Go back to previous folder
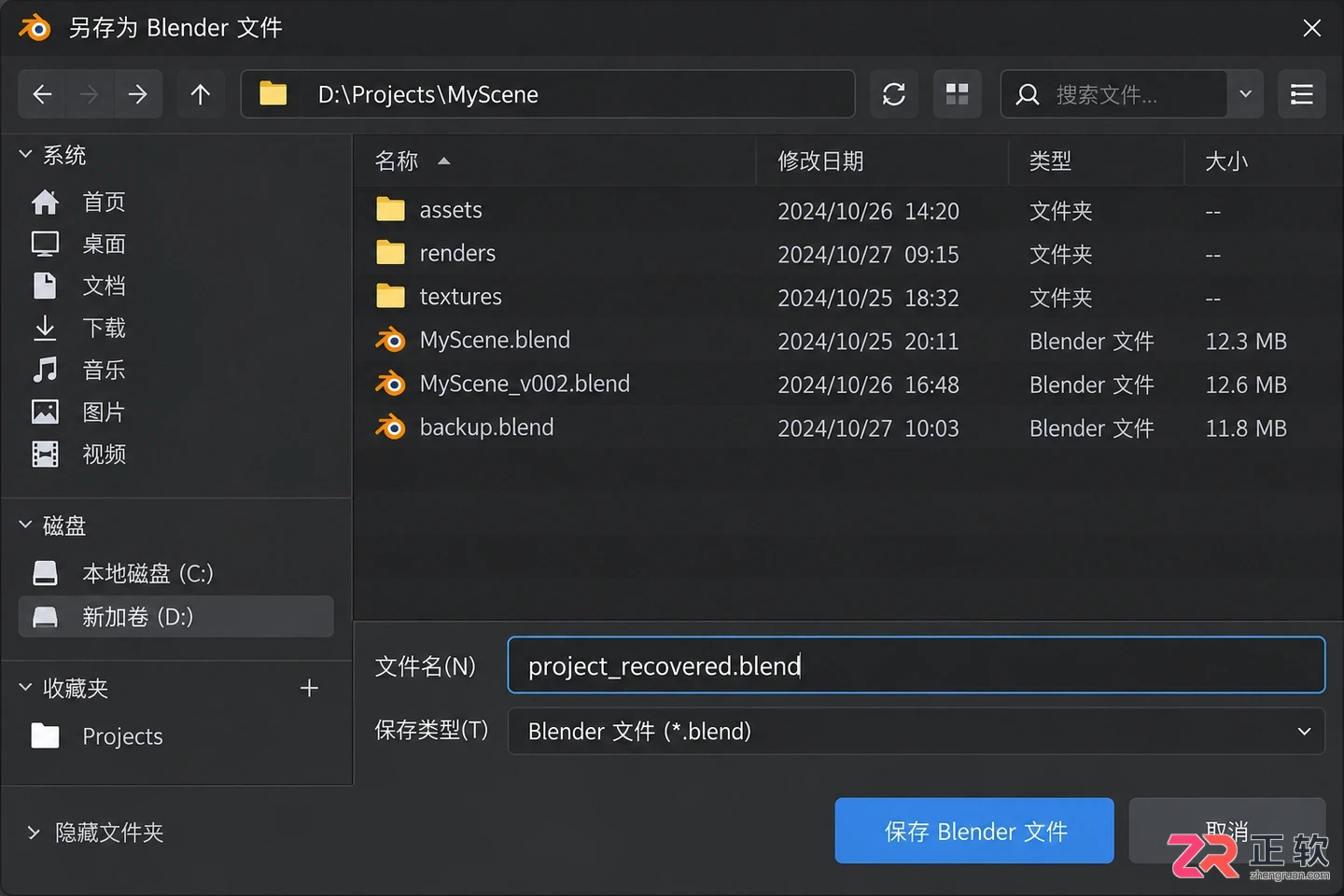The width and height of the screenshot is (1344, 896). 42,94
